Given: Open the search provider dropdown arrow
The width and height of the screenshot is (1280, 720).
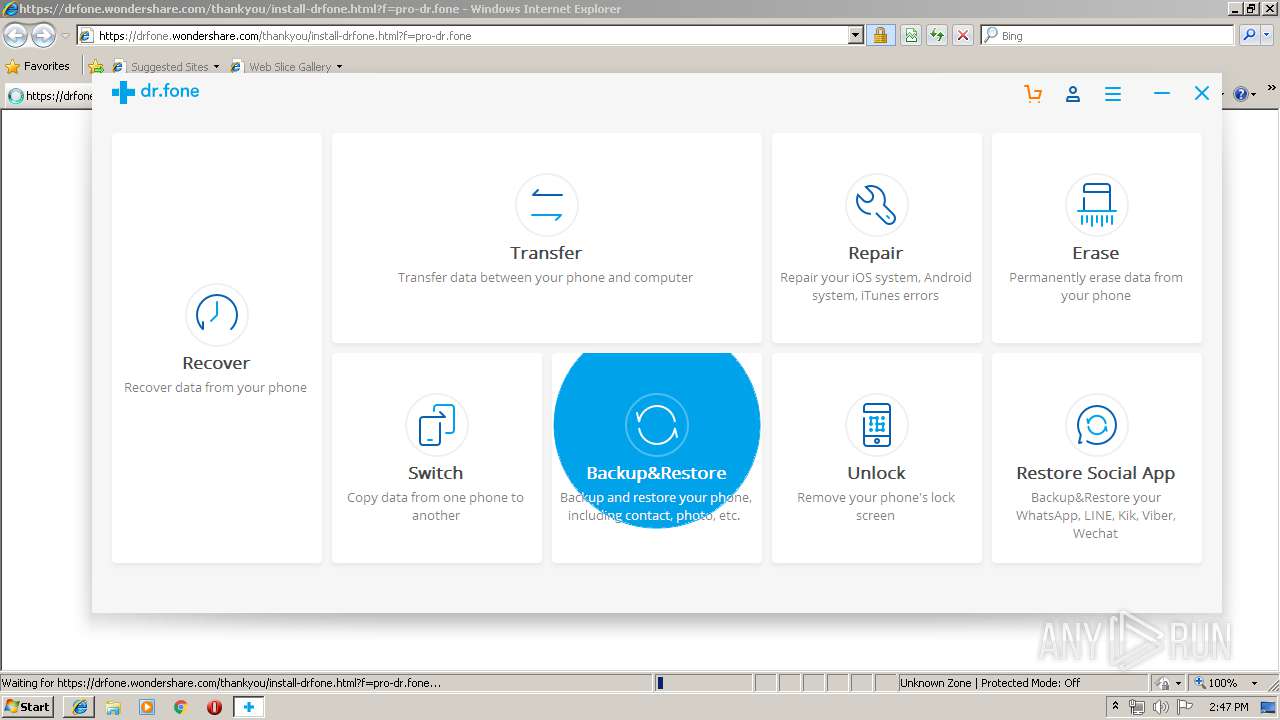Looking at the screenshot, I should click(x=1269, y=35).
